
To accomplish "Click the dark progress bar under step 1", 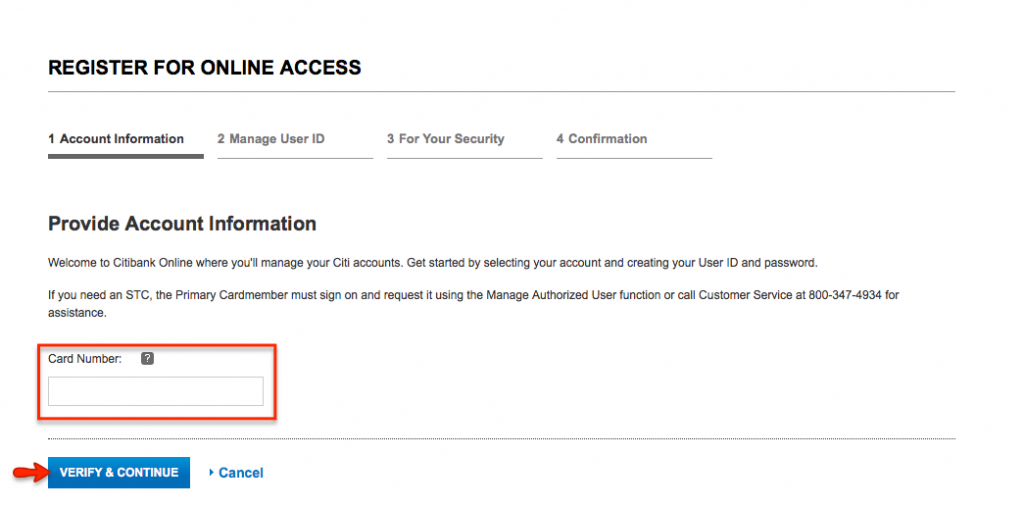I will (x=126, y=156).
